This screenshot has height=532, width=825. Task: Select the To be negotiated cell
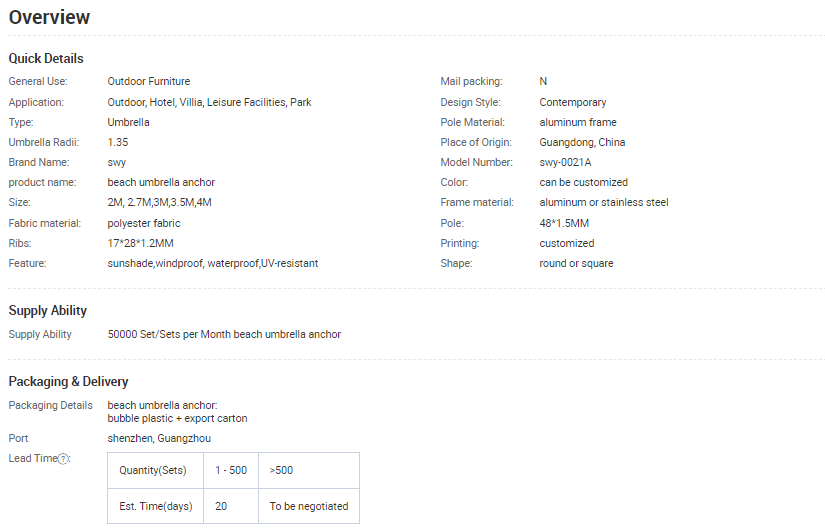(x=308, y=506)
